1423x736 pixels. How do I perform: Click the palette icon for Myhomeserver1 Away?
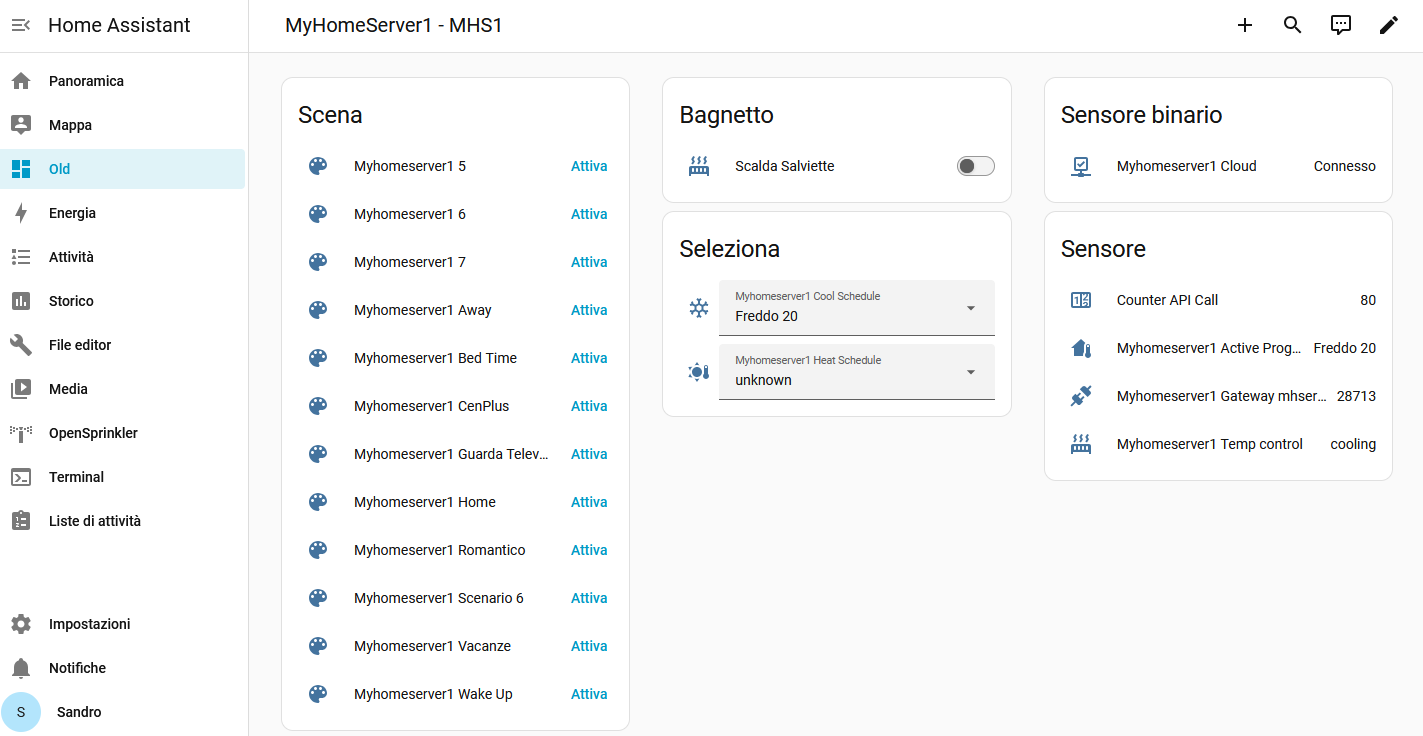click(318, 310)
